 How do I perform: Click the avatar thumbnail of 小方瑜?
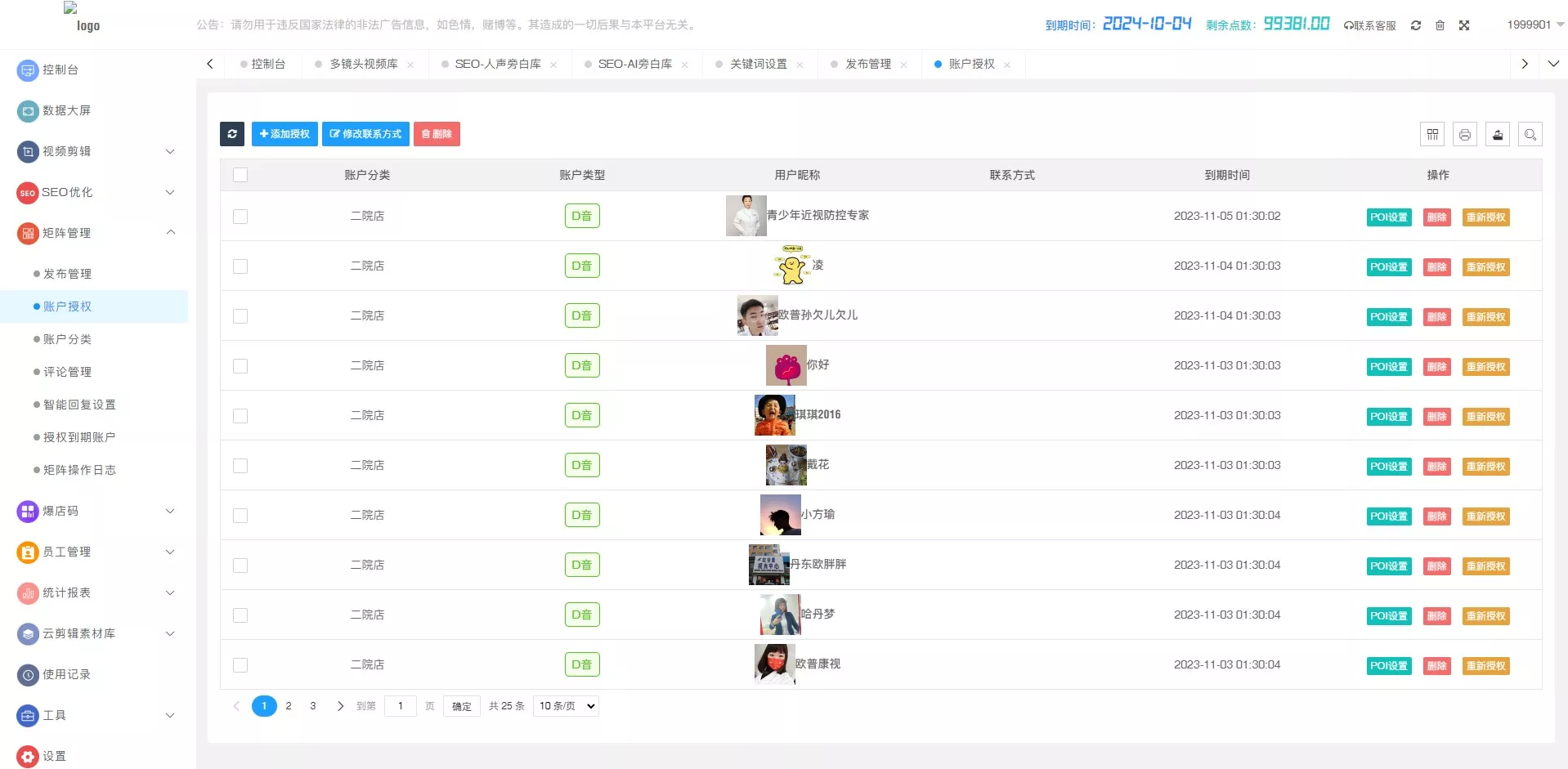pyautogui.click(x=780, y=515)
